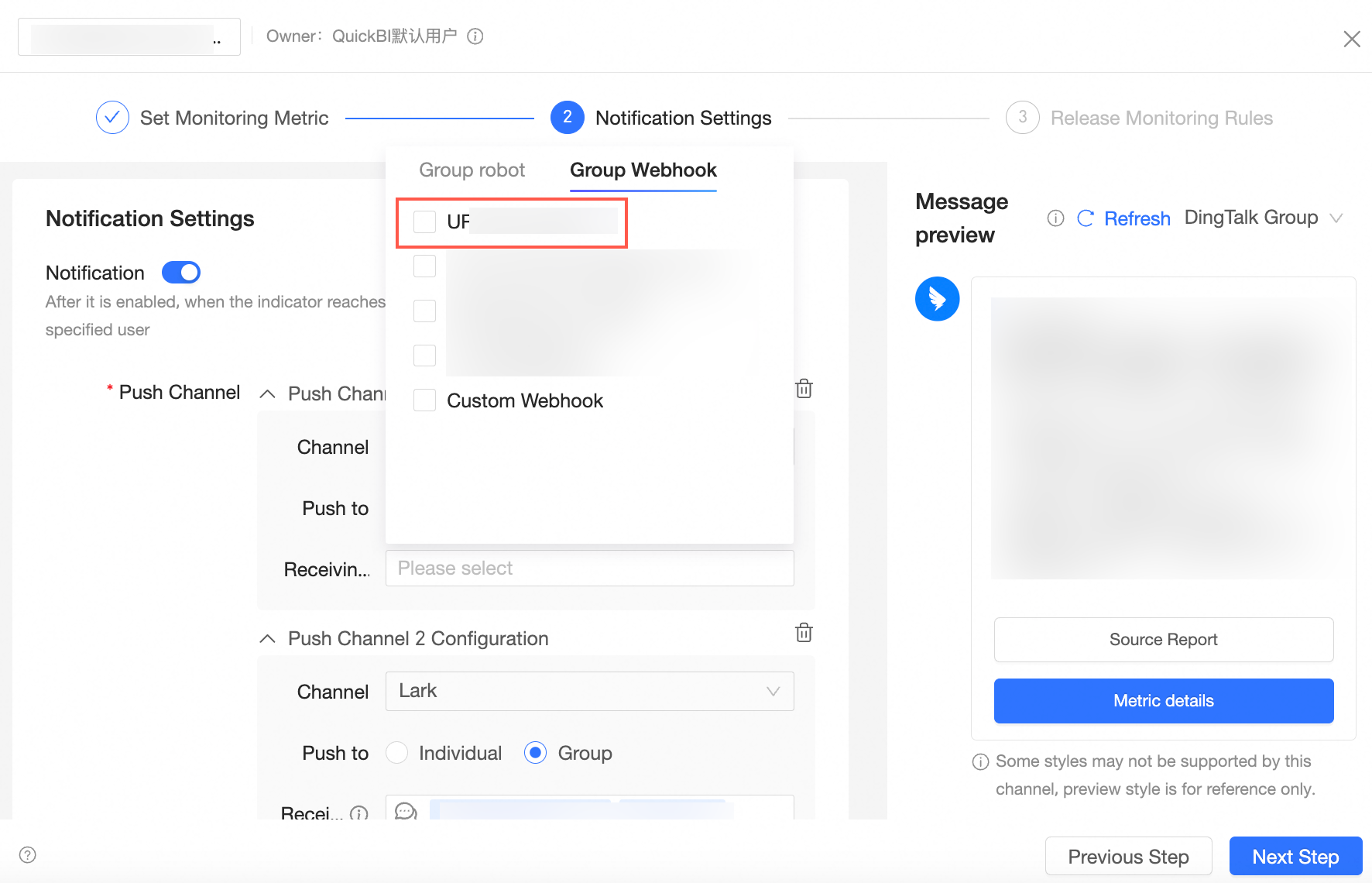Open the help question mark icon
The image size is (1372, 883).
(28, 854)
